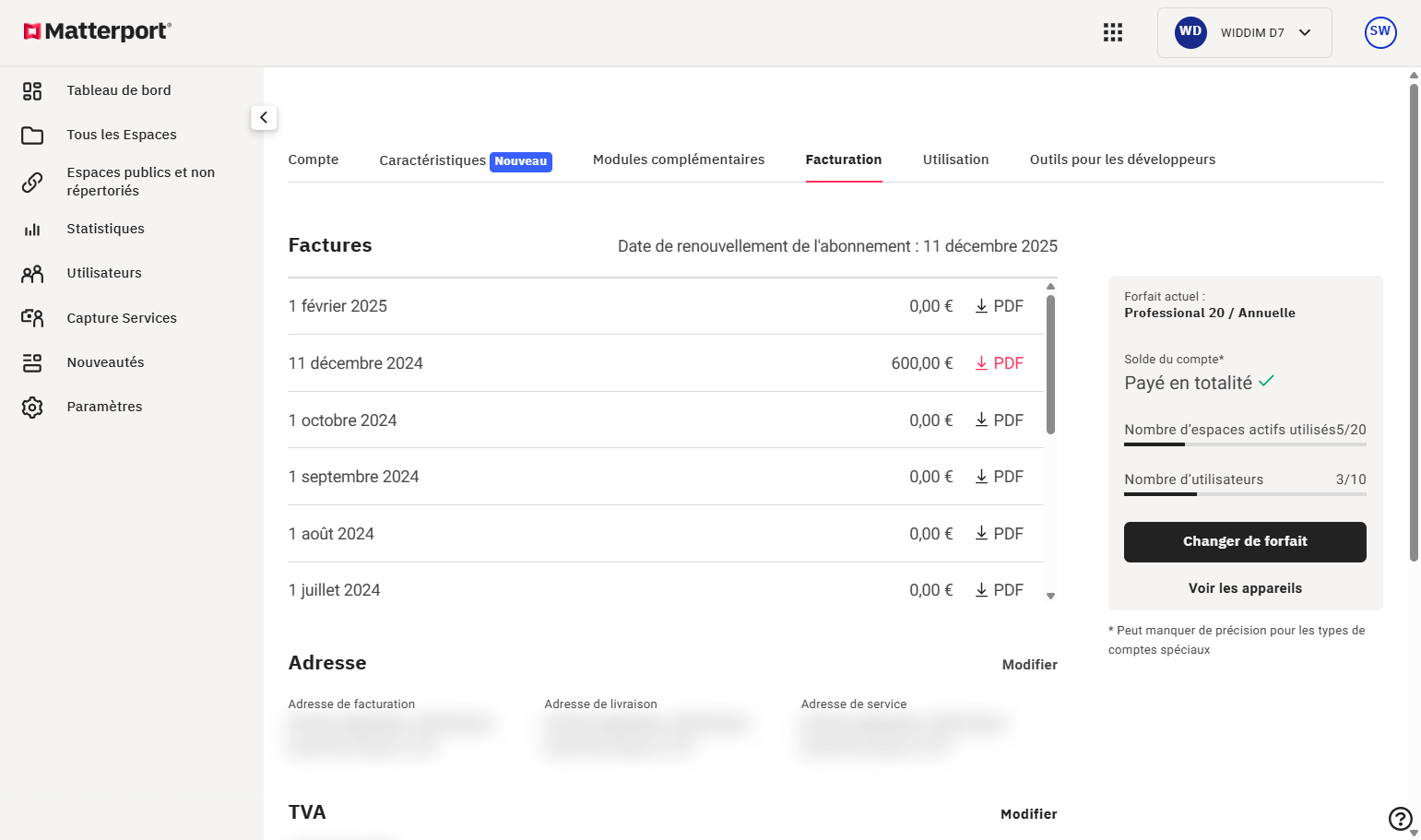1421x840 pixels.
Task: Click Modifier next to Adresse
Action: click(x=1030, y=665)
